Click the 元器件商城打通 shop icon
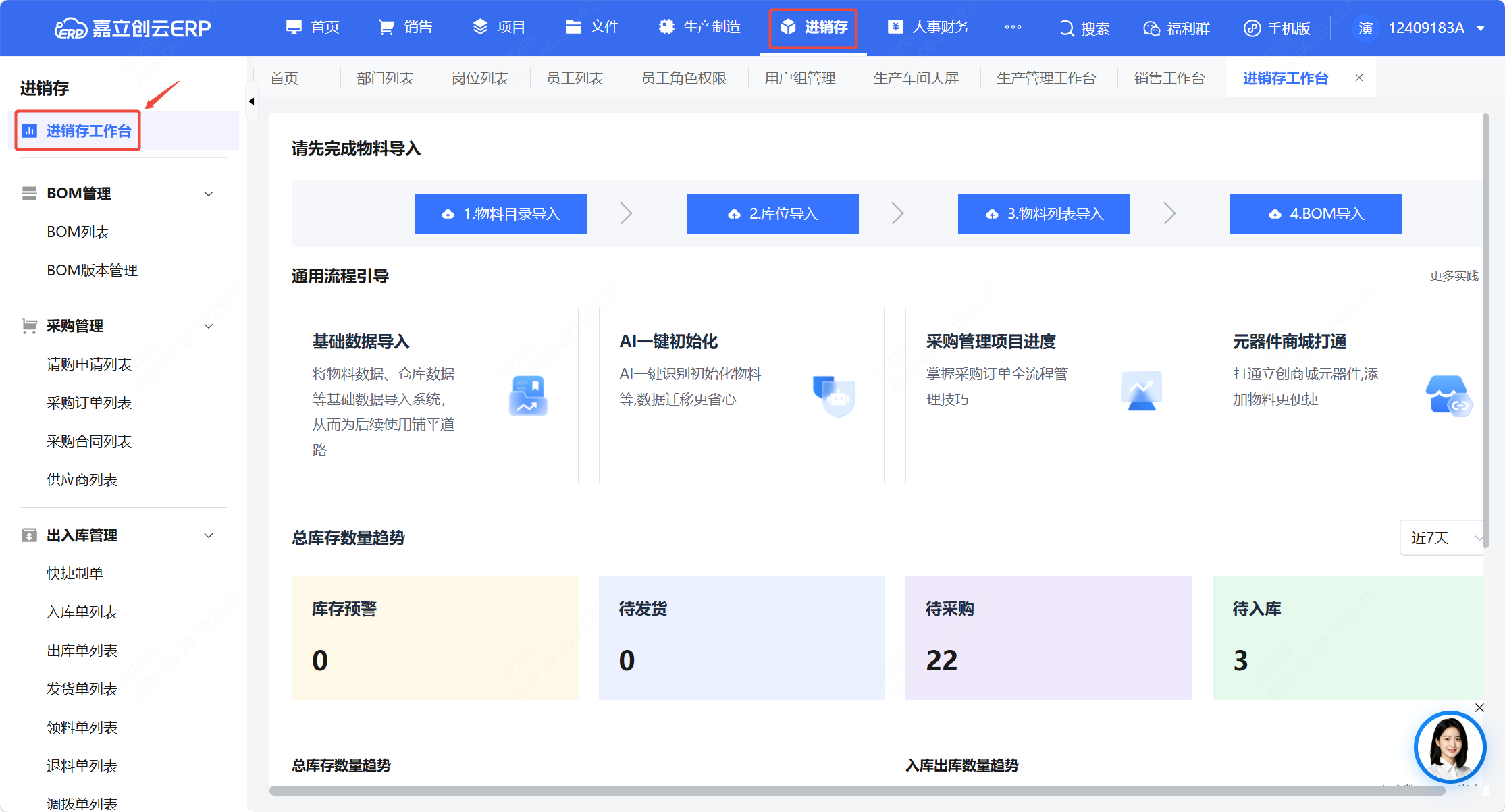The height and width of the screenshot is (812, 1505). [1448, 396]
